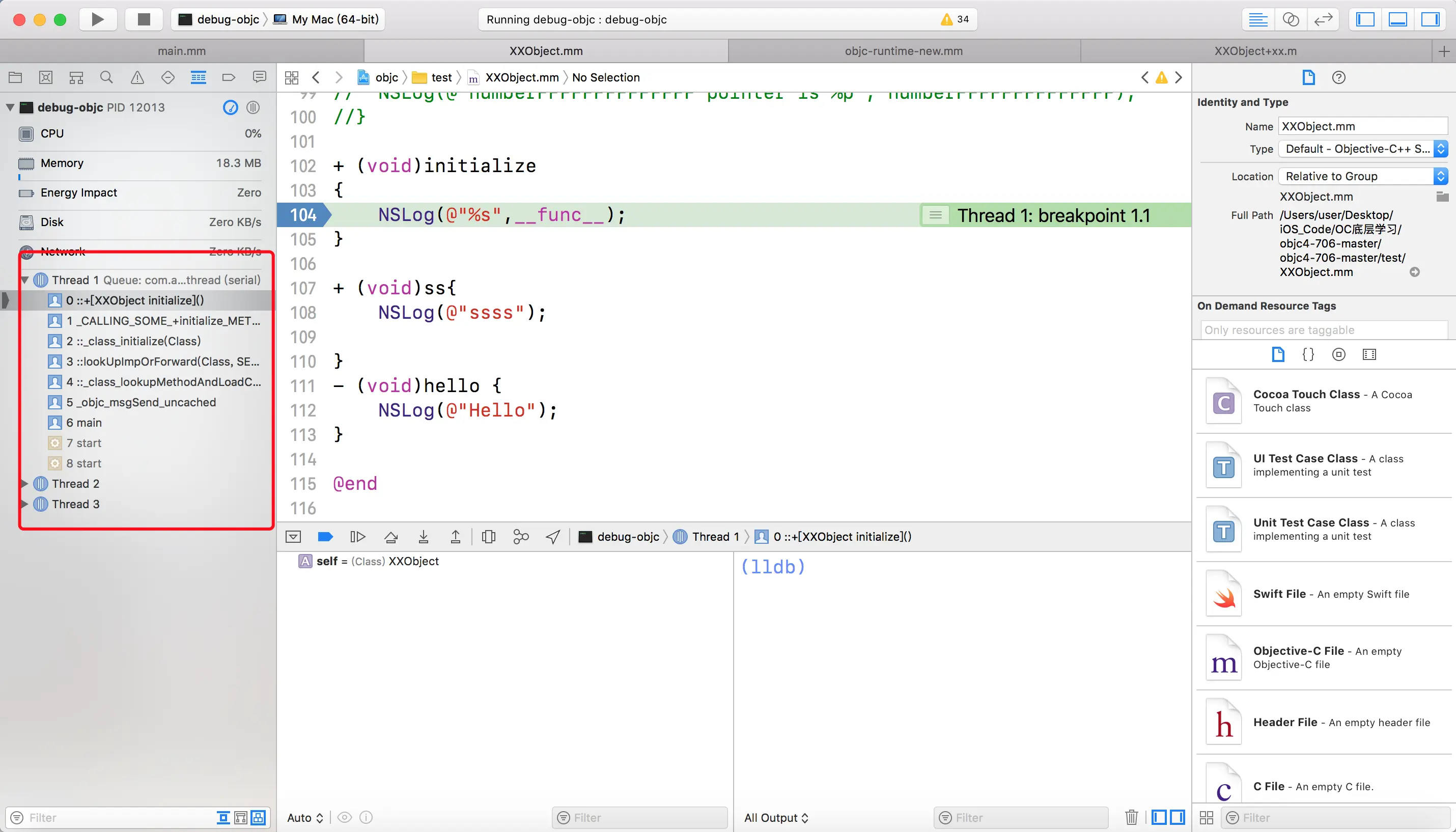1456x832 pixels.
Task: Toggle the left Navigator panel visibility
Action: pos(1365,19)
